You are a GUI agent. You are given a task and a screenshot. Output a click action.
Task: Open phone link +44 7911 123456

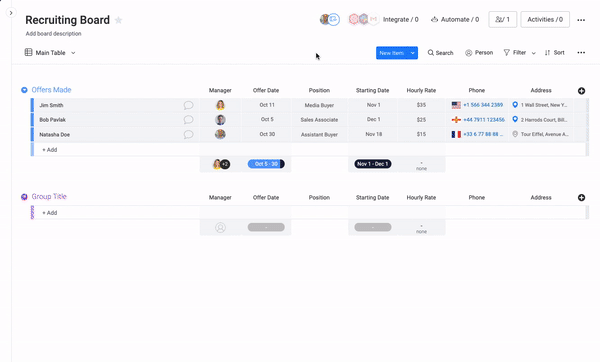[x=484, y=120]
